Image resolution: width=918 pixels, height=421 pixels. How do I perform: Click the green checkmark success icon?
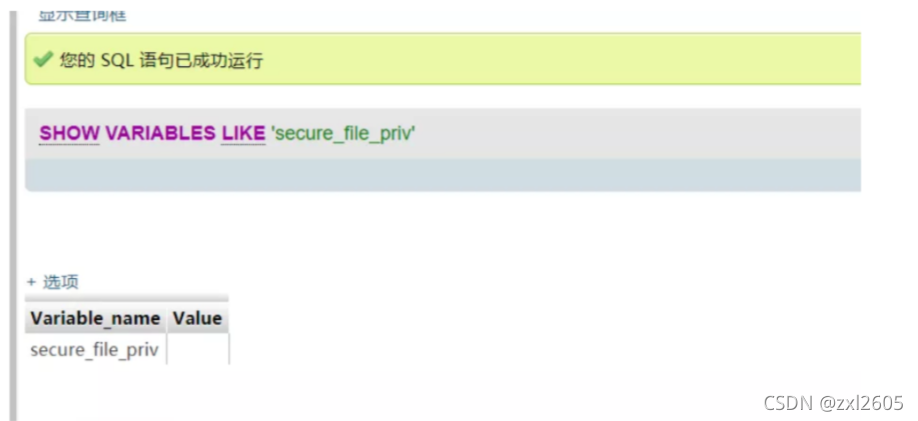pyautogui.click(x=43, y=59)
